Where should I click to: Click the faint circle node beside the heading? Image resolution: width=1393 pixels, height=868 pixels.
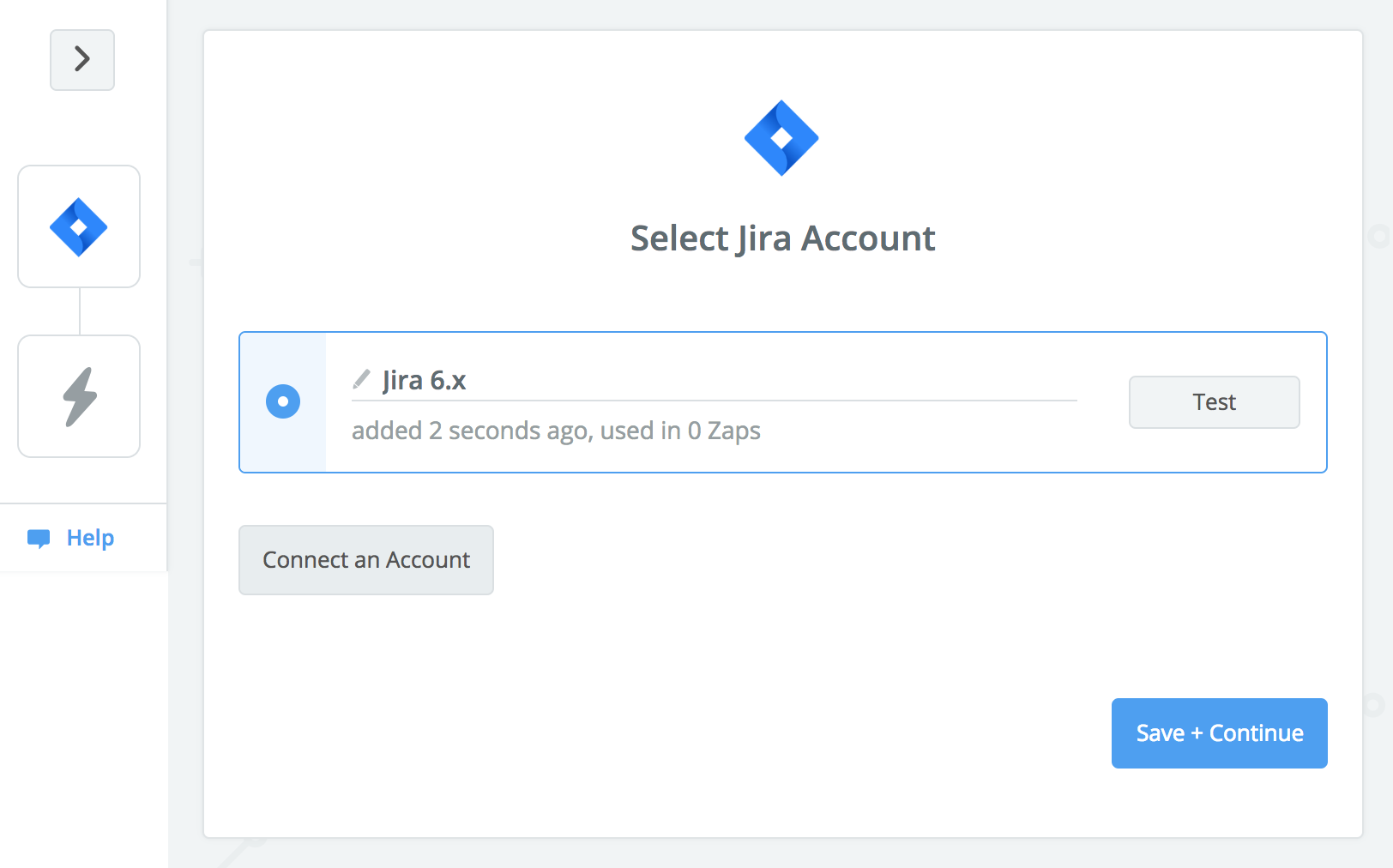point(1378,236)
